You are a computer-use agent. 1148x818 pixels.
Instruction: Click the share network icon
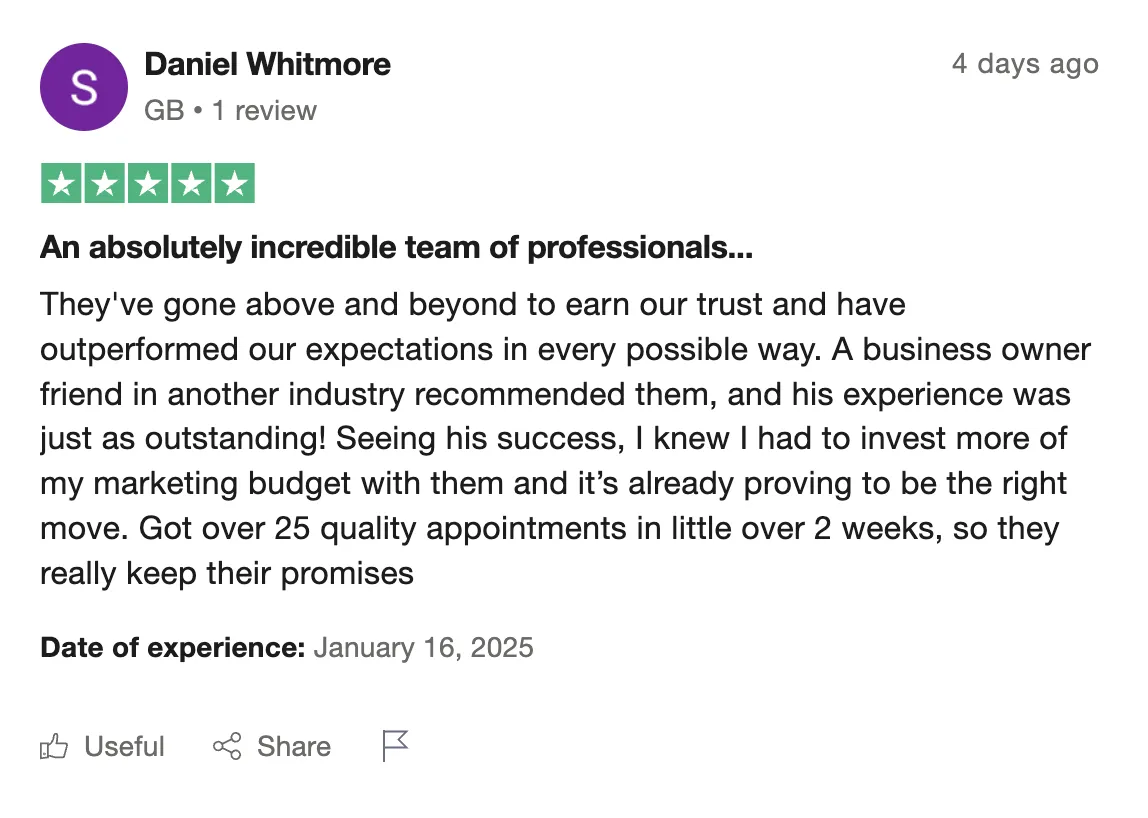pos(227,746)
